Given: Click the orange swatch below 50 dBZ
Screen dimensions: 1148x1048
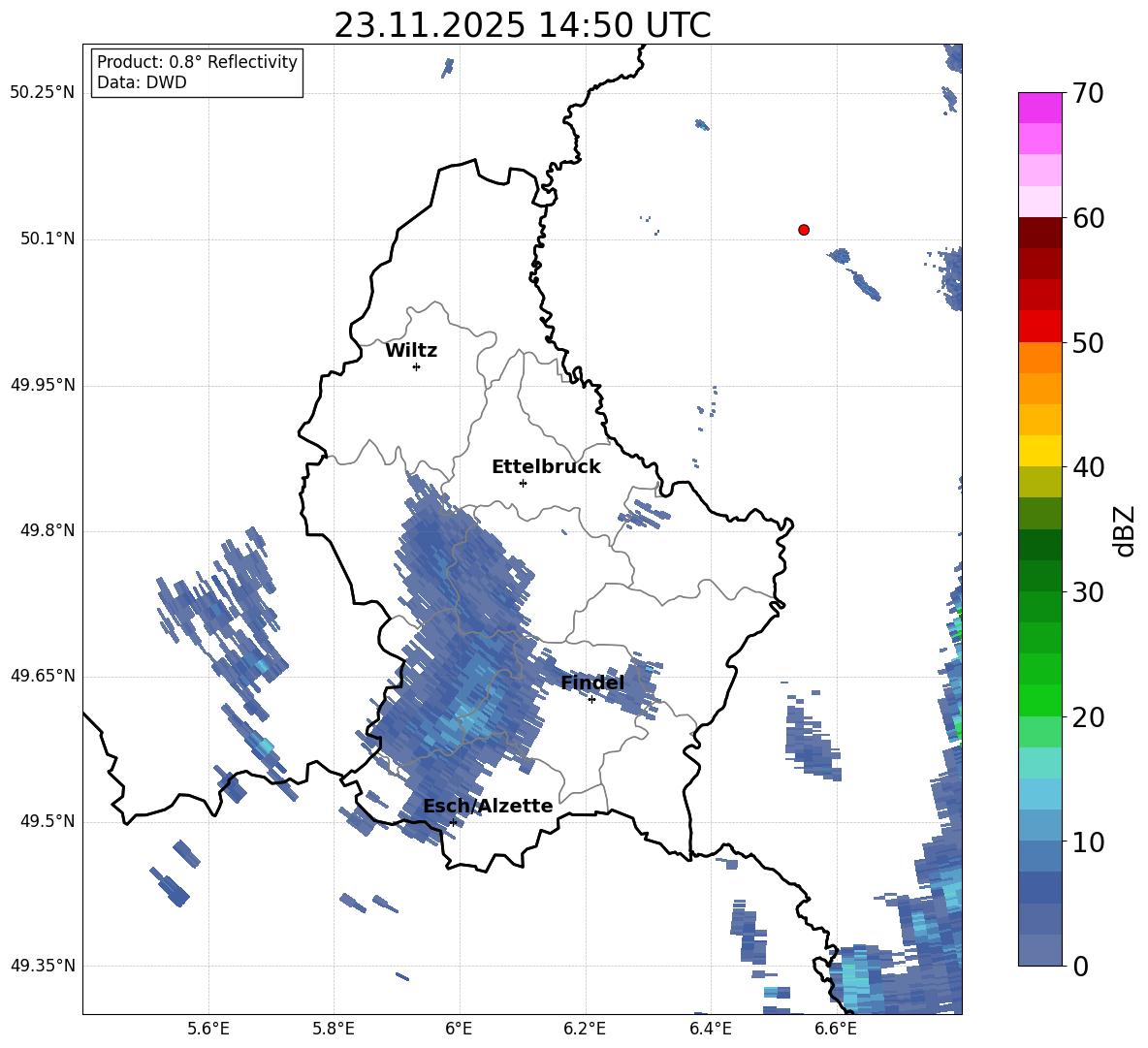Looking at the screenshot, I should coord(1039,357).
